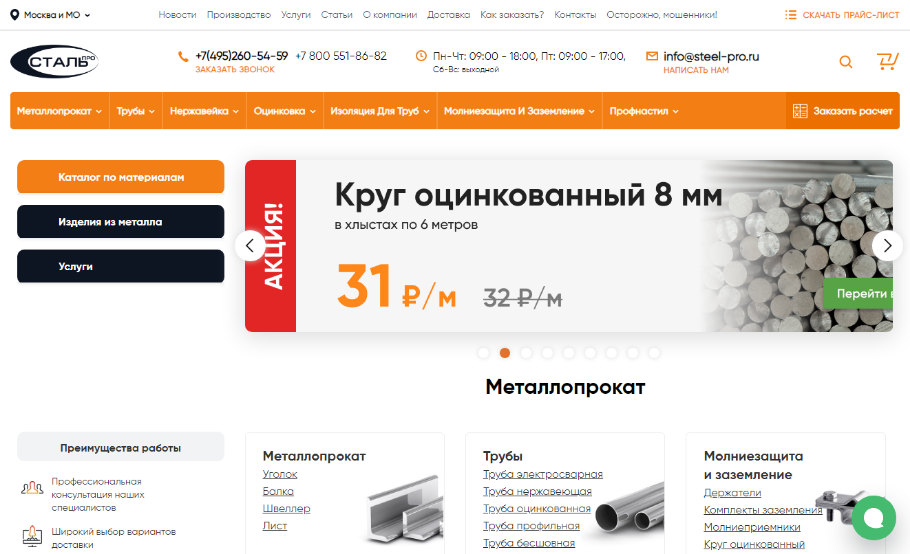Click the Скачать прайс-лист link
The width and height of the screenshot is (910, 554).
[x=842, y=15]
